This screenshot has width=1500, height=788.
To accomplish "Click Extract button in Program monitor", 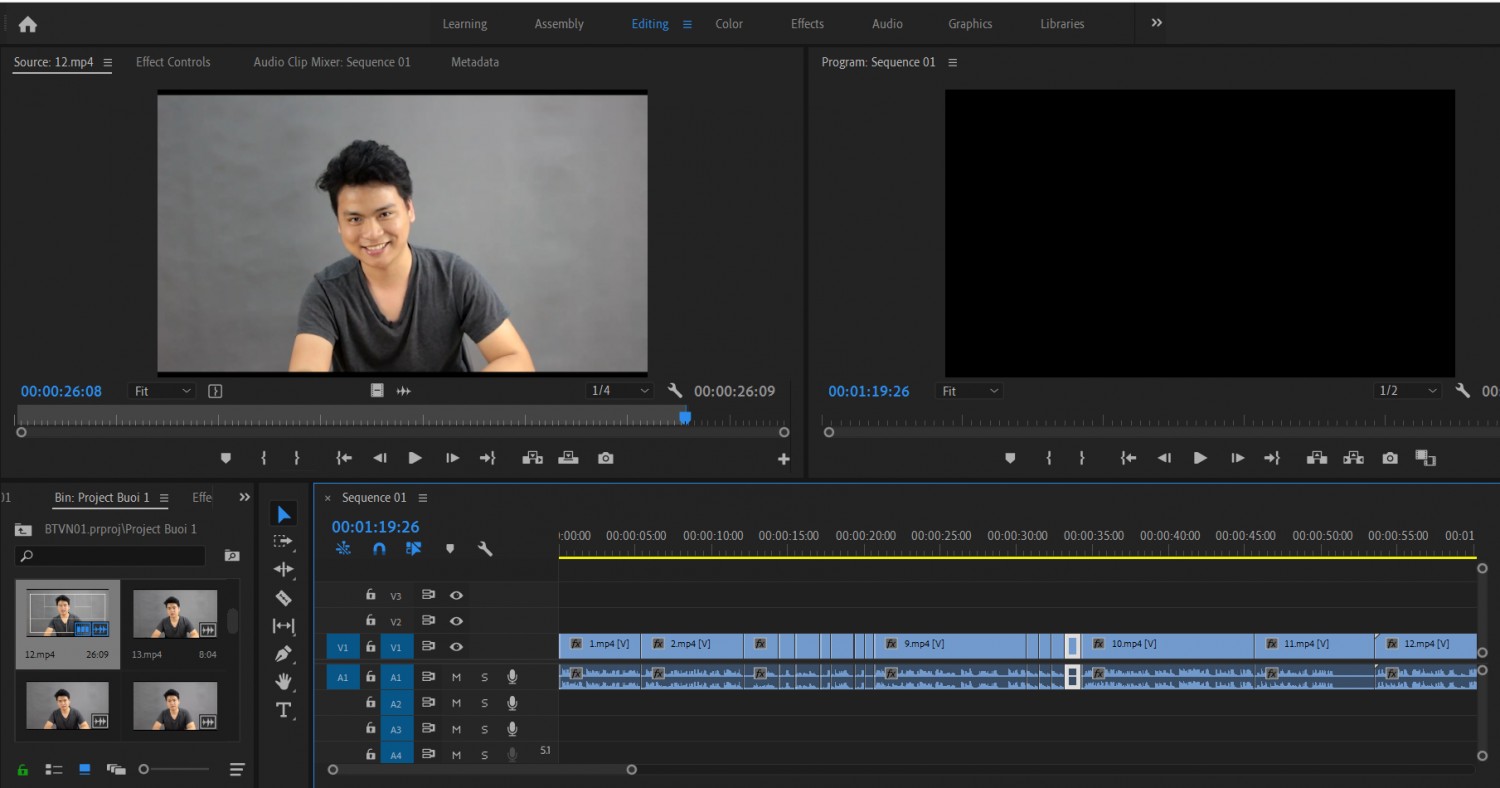I will click(1353, 458).
